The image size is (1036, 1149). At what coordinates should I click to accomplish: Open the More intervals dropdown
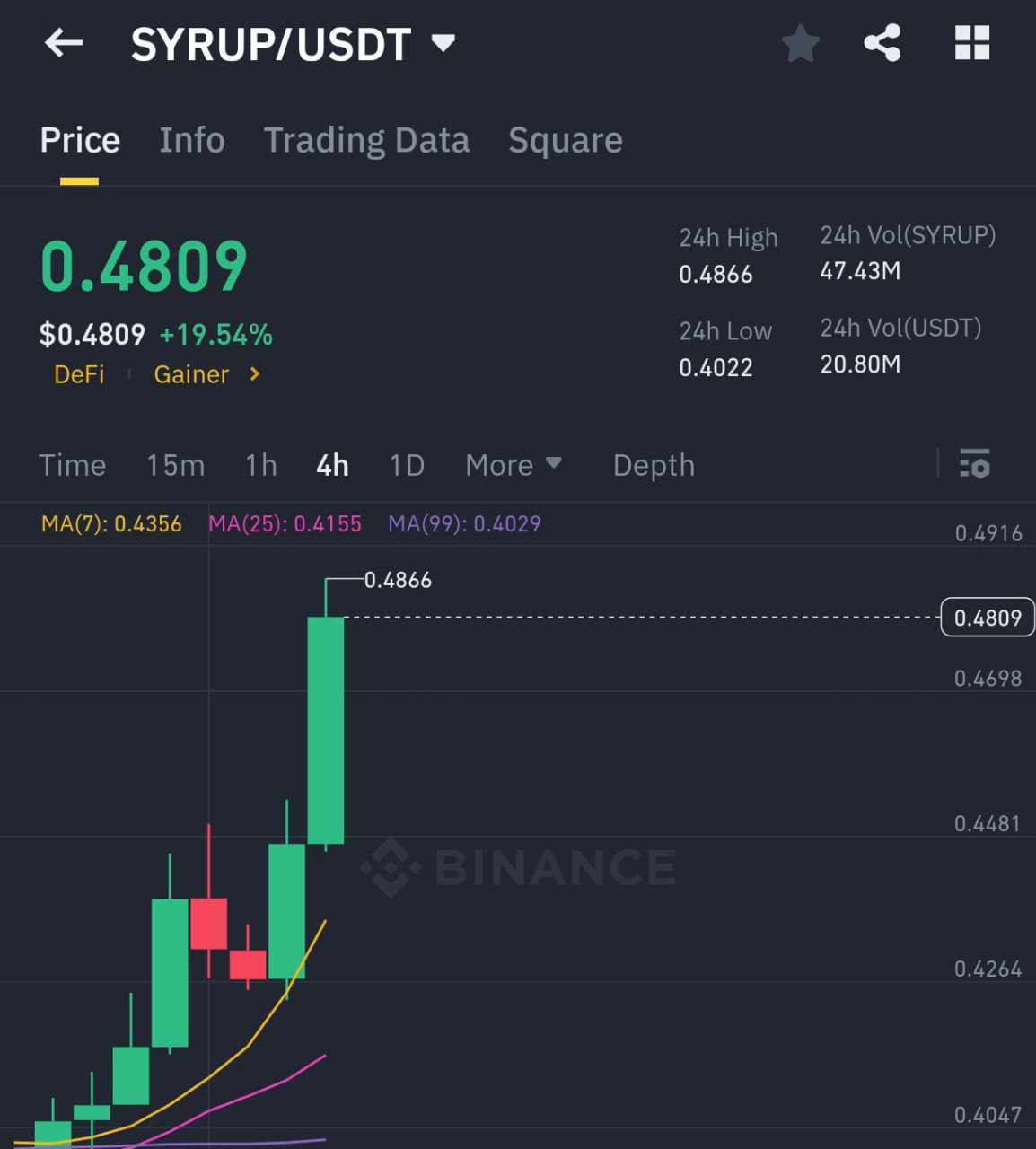514,465
